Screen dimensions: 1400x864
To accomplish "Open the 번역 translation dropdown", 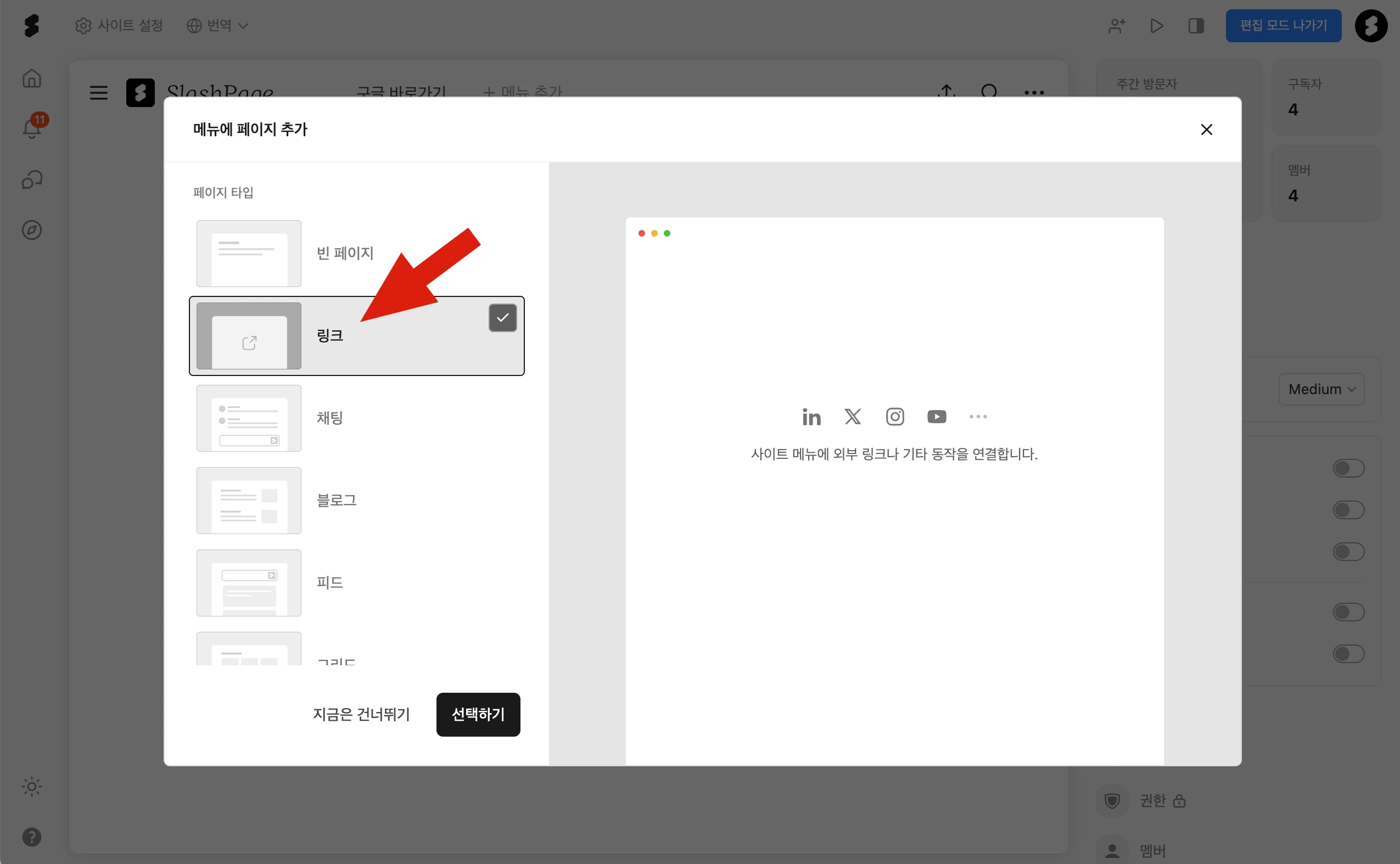I will (x=218, y=26).
